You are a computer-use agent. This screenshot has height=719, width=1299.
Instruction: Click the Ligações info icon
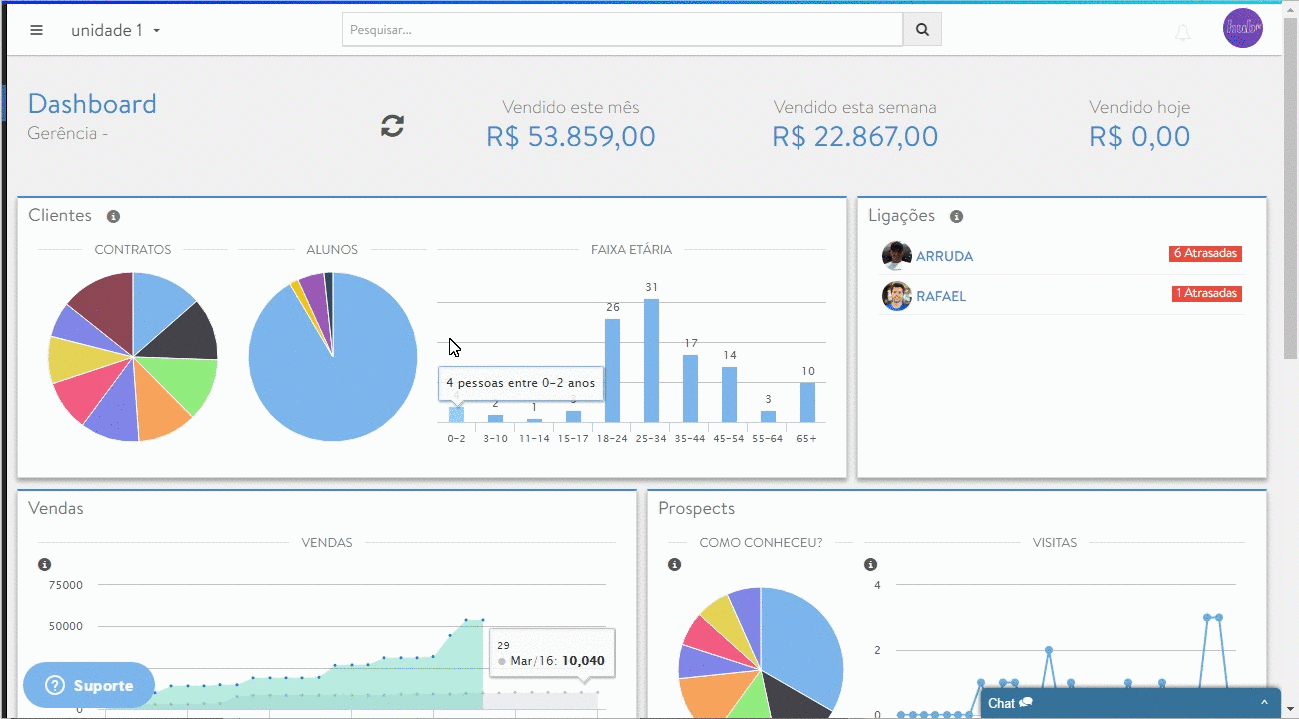956,217
